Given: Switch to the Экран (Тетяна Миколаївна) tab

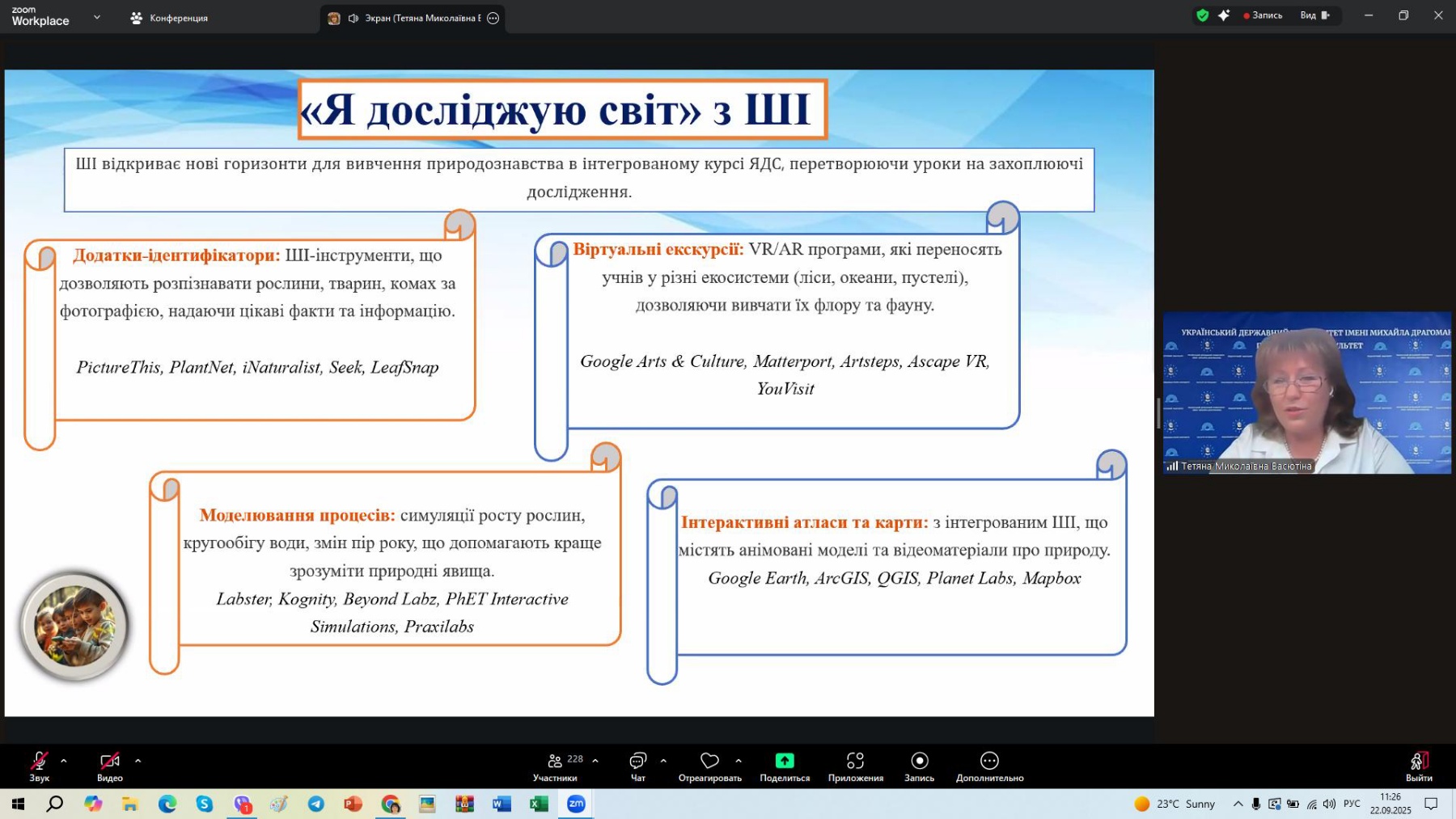Looking at the screenshot, I should pos(413,18).
